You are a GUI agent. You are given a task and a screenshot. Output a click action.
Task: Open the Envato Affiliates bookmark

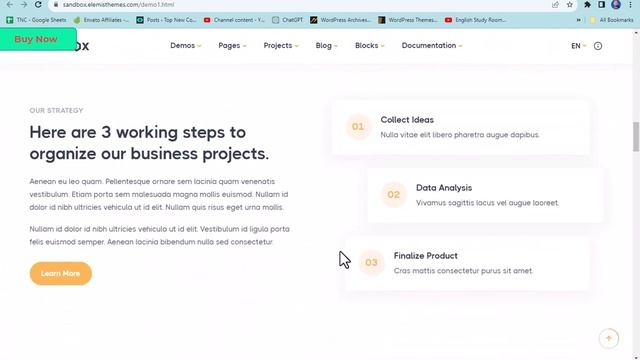(102, 20)
